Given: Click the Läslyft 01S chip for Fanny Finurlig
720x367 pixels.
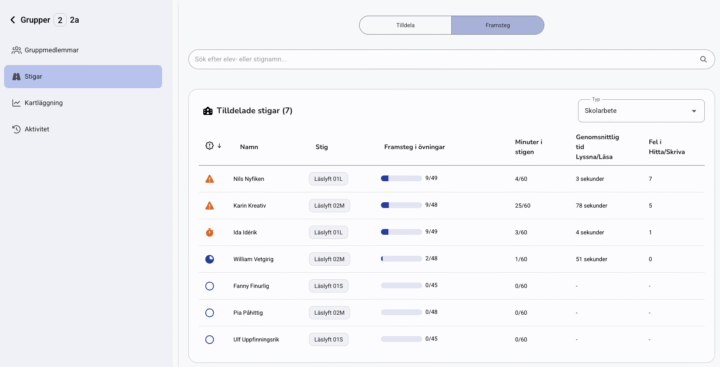Looking at the screenshot, I should tap(328, 286).
